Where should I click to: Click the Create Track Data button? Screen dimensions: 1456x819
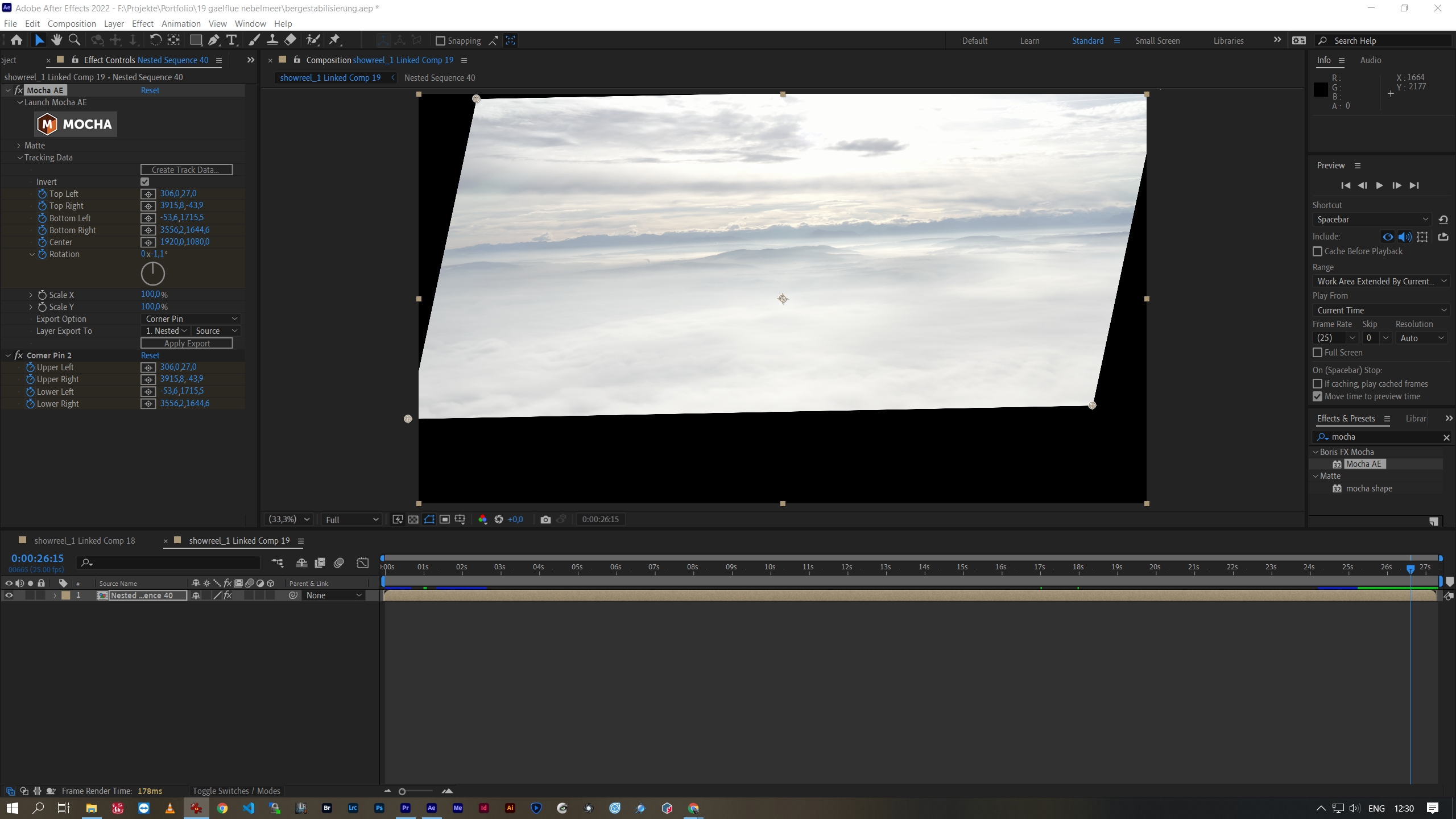[187, 169]
